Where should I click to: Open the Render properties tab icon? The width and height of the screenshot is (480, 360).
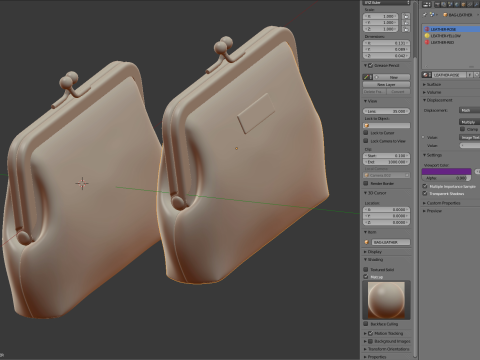[x=438, y=5]
